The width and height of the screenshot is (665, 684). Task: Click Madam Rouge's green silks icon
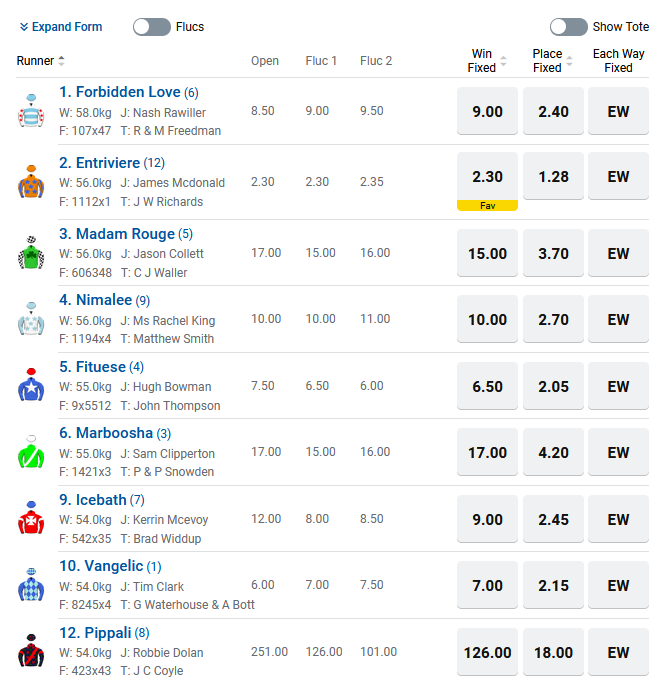point(32,252)
